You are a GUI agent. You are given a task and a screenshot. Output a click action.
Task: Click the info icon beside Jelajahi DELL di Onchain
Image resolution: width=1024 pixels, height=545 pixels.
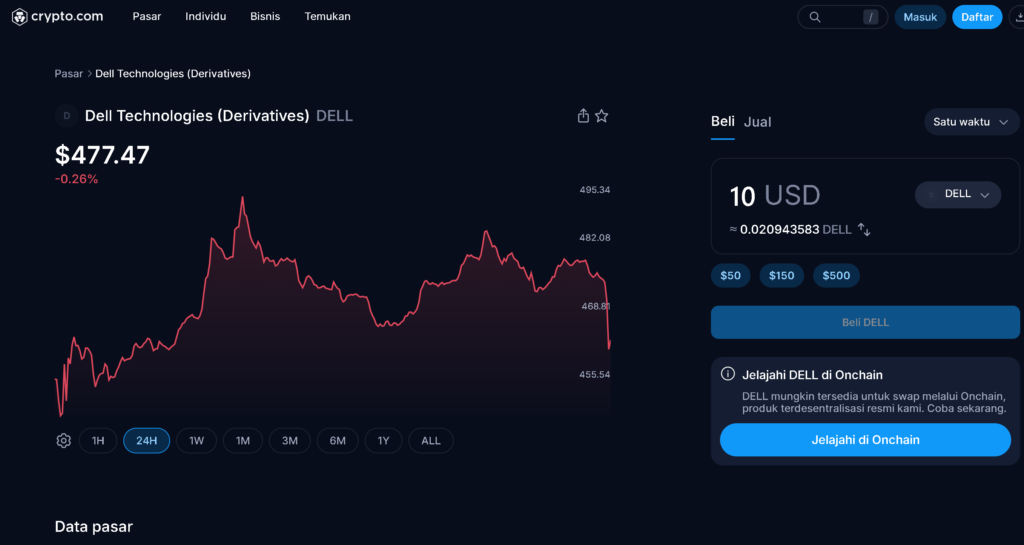728,374
